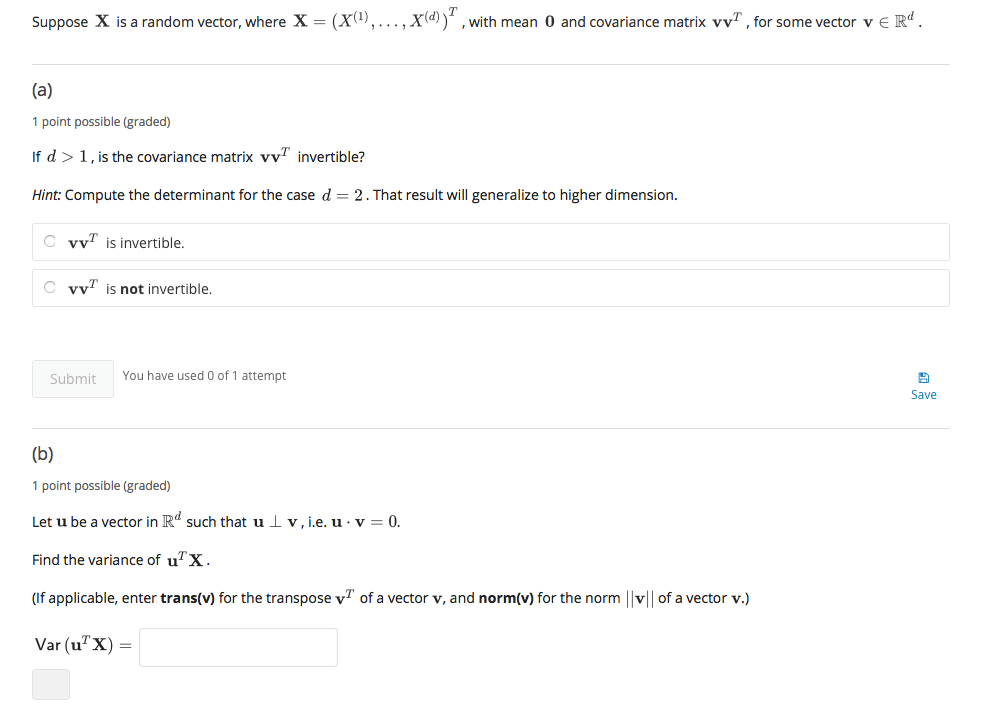Click the Submit button for part (a)

[x=72, y=378]
